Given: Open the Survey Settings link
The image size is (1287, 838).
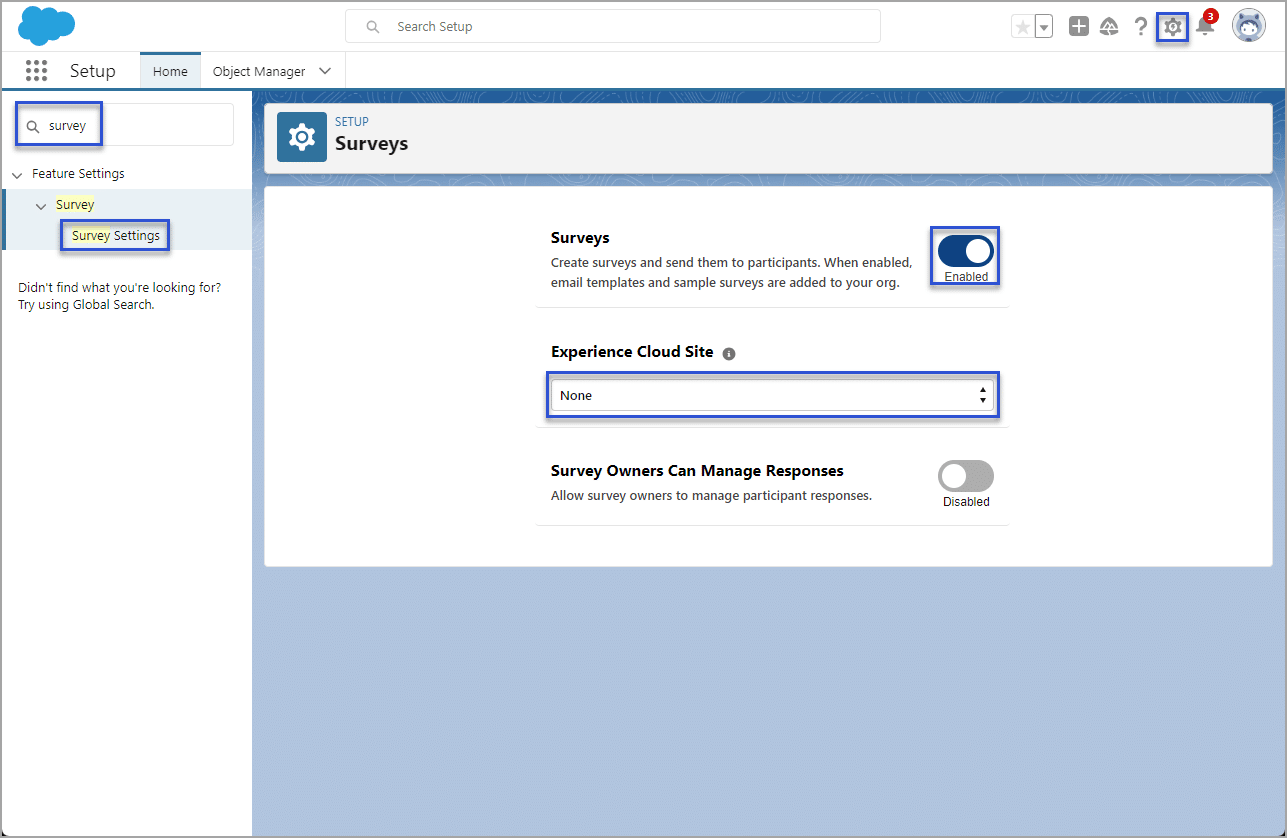Looking at the screenshot, I should 116,236.
